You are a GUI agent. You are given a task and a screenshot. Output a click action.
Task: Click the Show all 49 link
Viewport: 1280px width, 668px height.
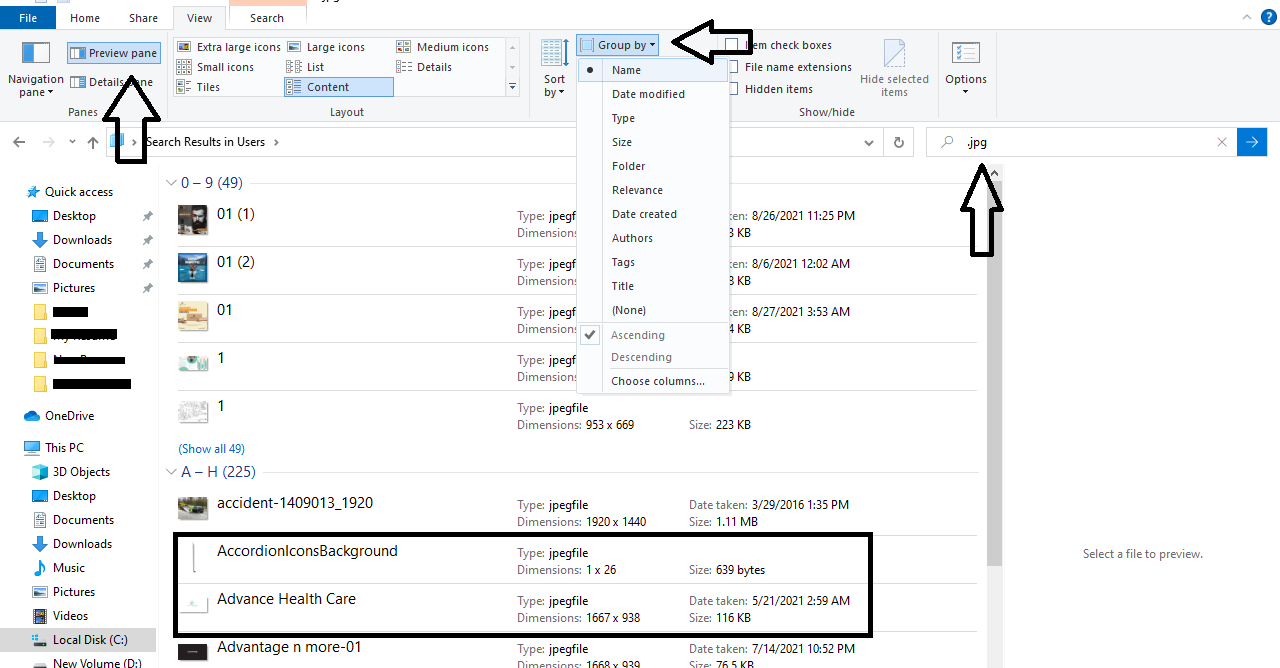(211, 449)
